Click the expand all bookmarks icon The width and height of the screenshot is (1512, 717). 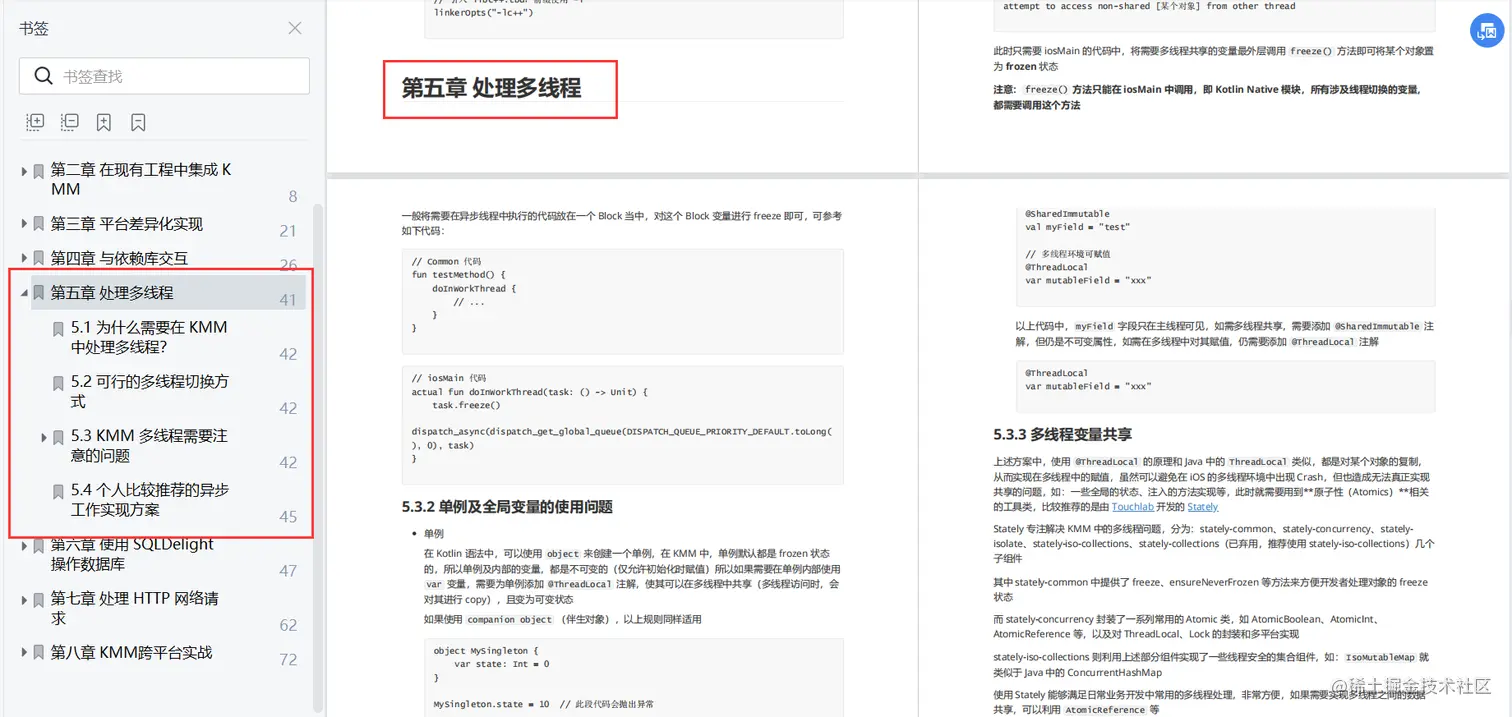point(35,121)
